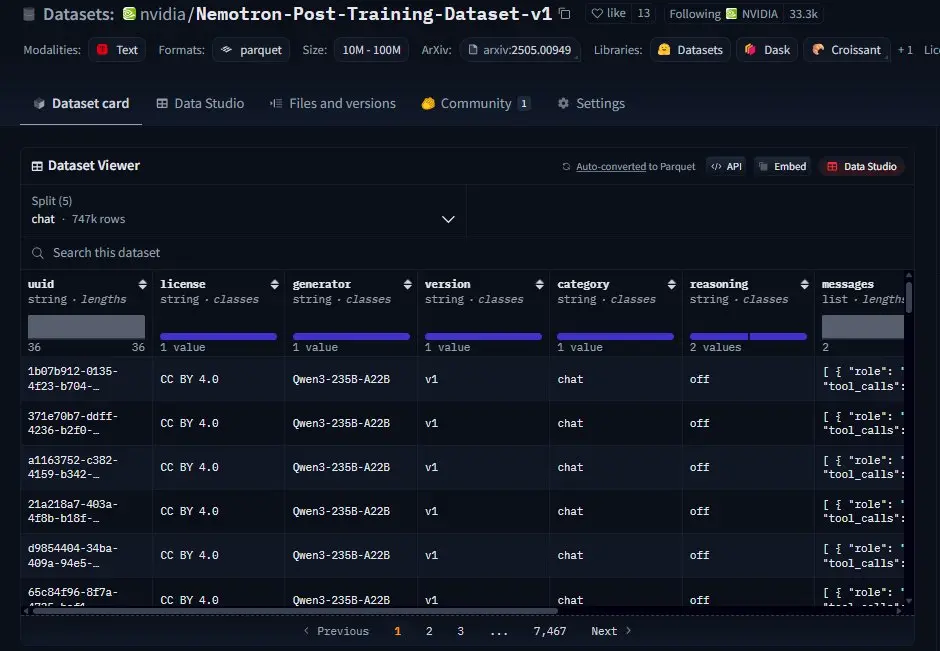940x651 pixels.
Task: Click v1 in the a1163752 row
Action: coord(431,467)
